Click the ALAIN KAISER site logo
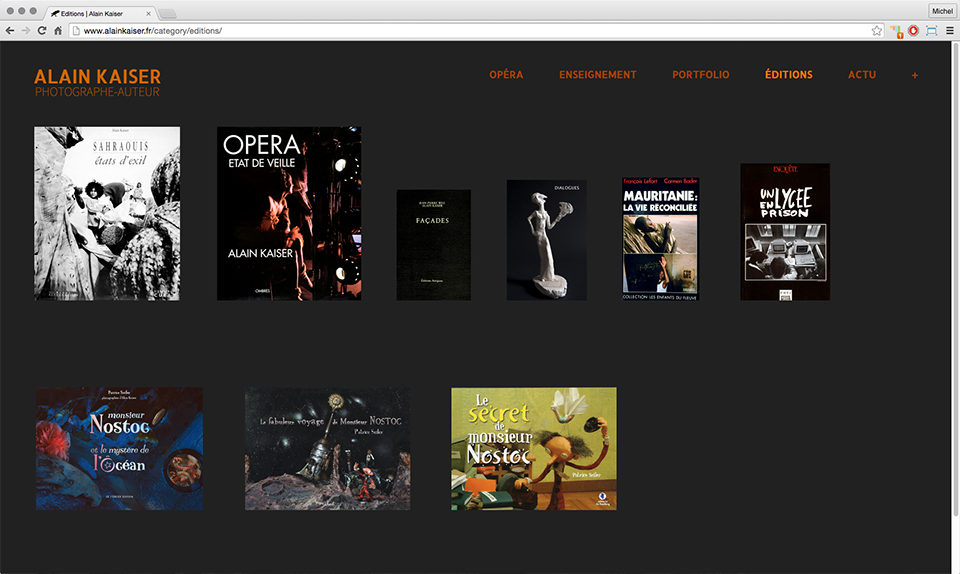 tap(97, 76)
